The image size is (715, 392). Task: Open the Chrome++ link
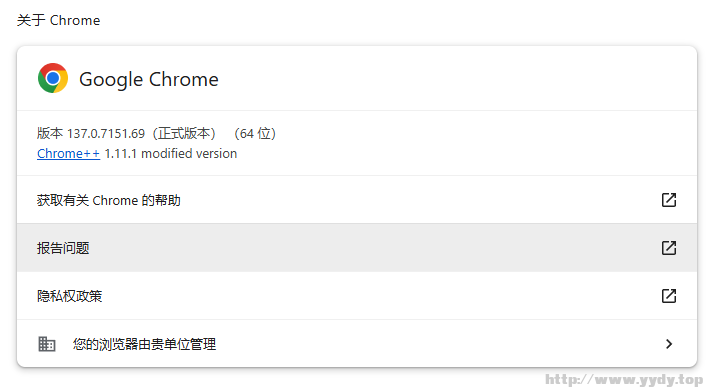pyautogui.click(x=68, y=154)
